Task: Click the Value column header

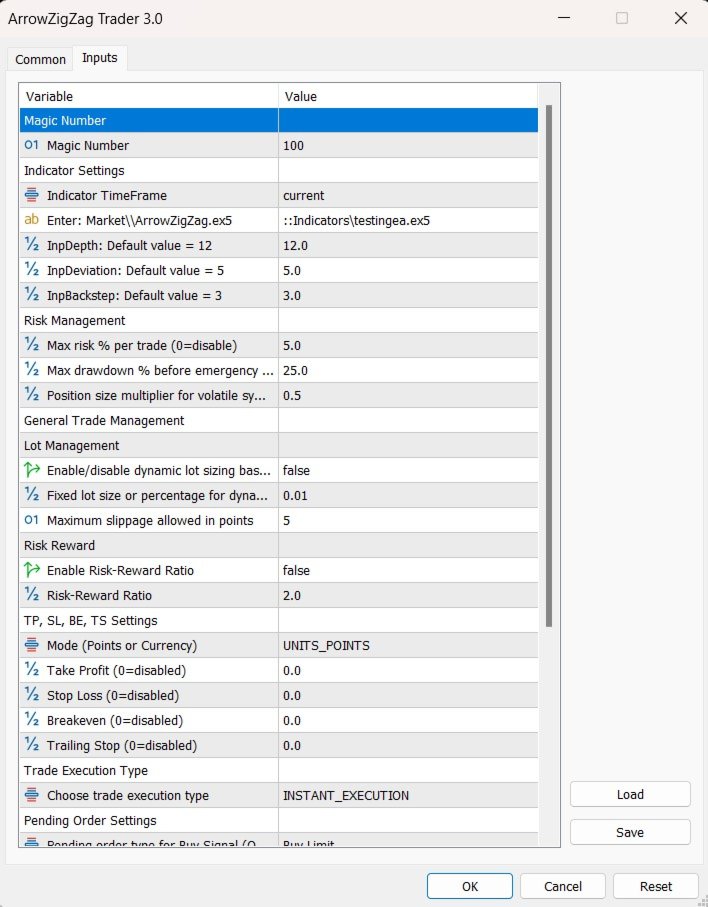Action: [x=408, y=96]
